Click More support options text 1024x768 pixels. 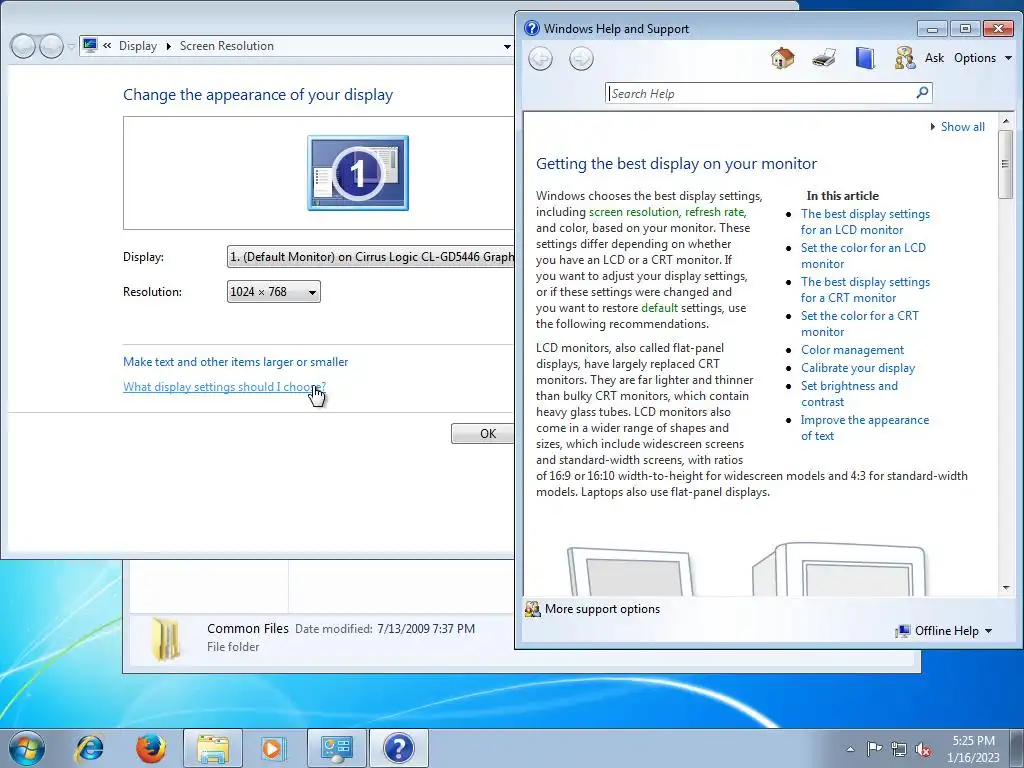(602, 609)
